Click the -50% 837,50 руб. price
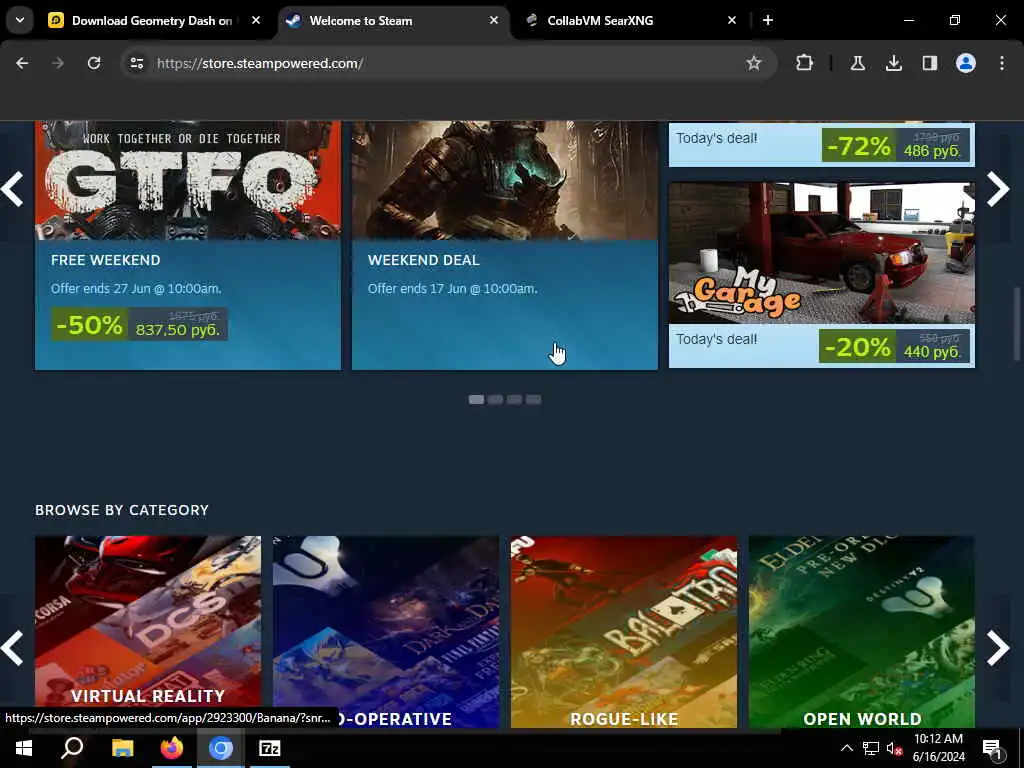This screenshot has height=768, width=1024. point(140,325)
